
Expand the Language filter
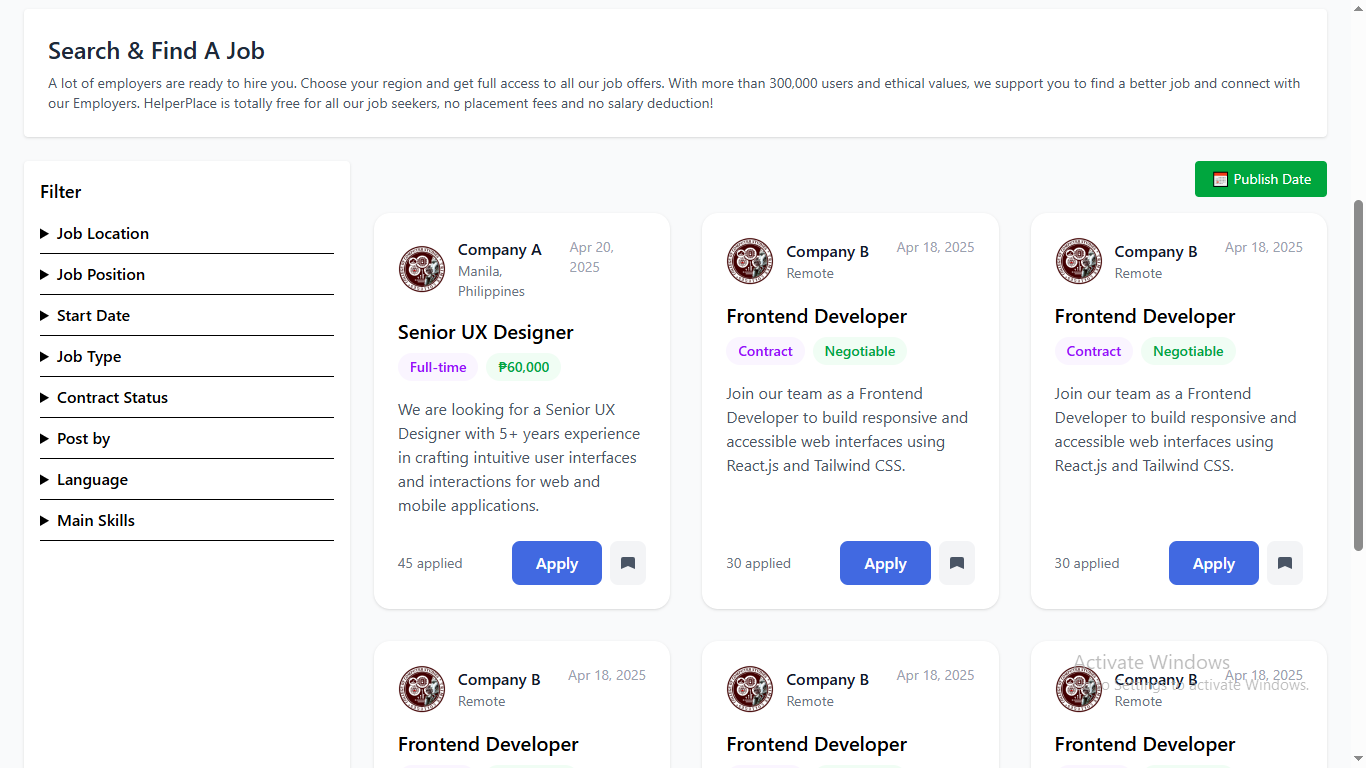pyautogui.click(x=92, y=480)
